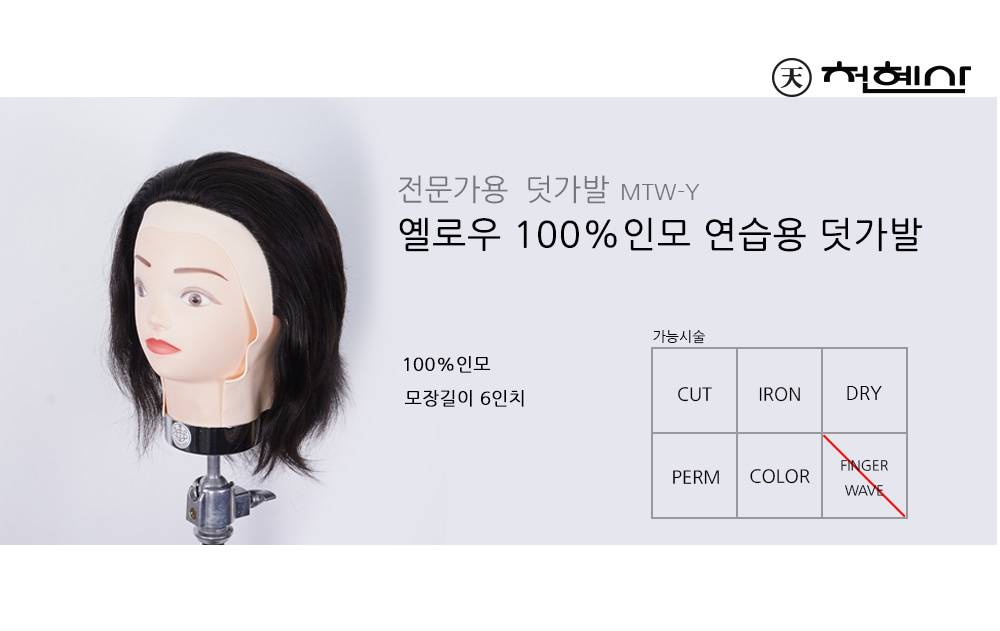Click the MTW-Y model code text
This screenshot has height=631, width=1000.
tap(659, 192)
